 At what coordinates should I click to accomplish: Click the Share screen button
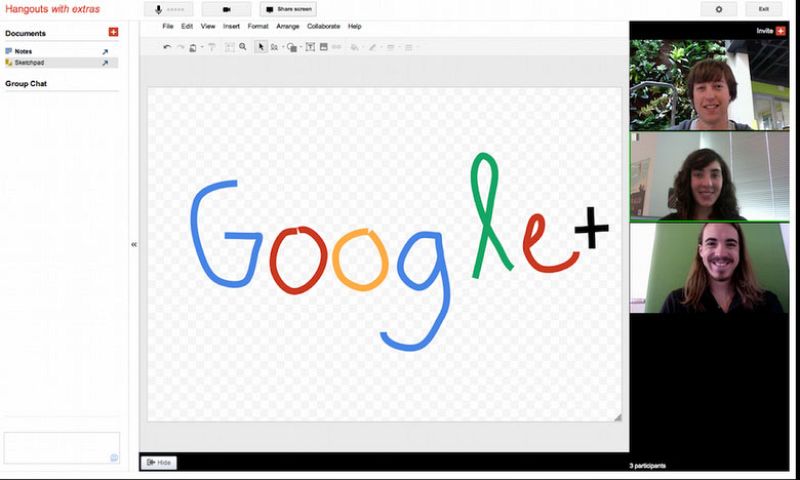click(x=287, y=9)
